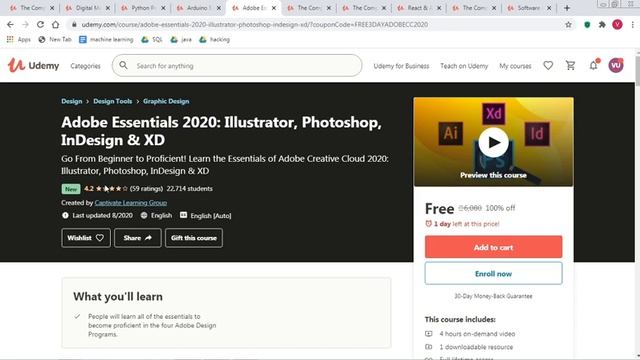Viewport: 640px width, 360px height.
Task: Open the Categories menu
Action: tap(85, 66)
